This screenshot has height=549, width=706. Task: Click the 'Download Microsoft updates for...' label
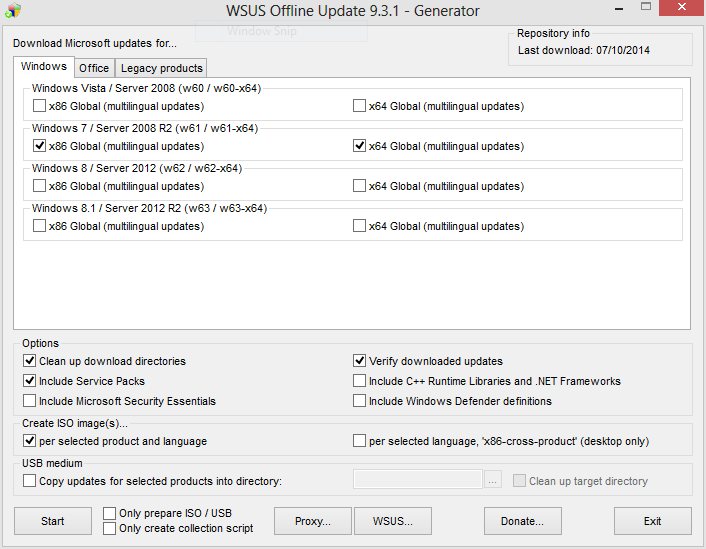pos(95,43)
